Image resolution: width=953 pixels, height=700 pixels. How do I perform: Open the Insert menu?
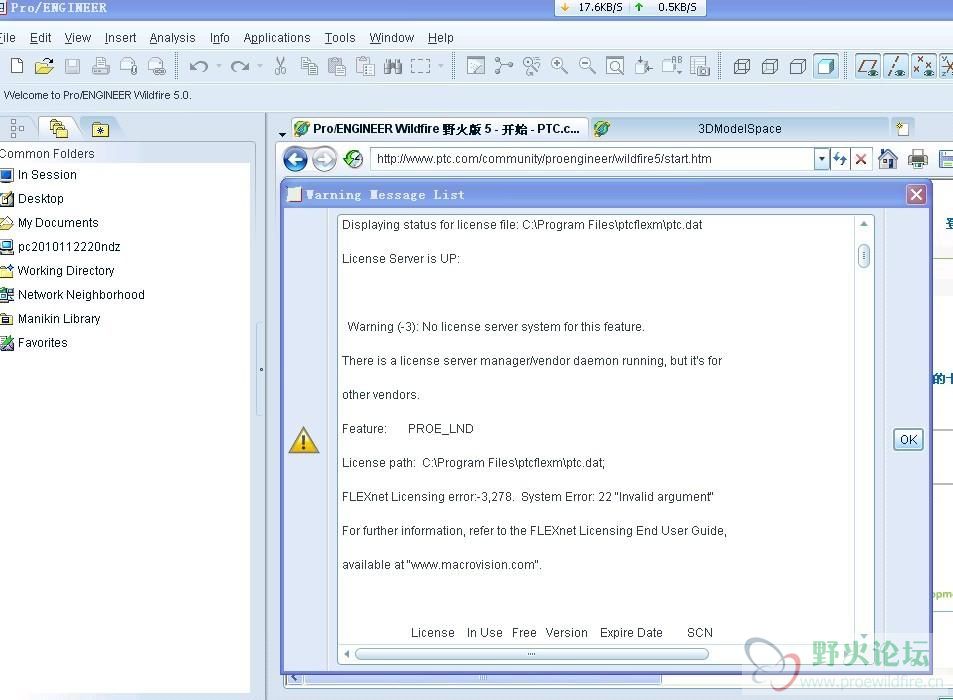click(120, 38)
